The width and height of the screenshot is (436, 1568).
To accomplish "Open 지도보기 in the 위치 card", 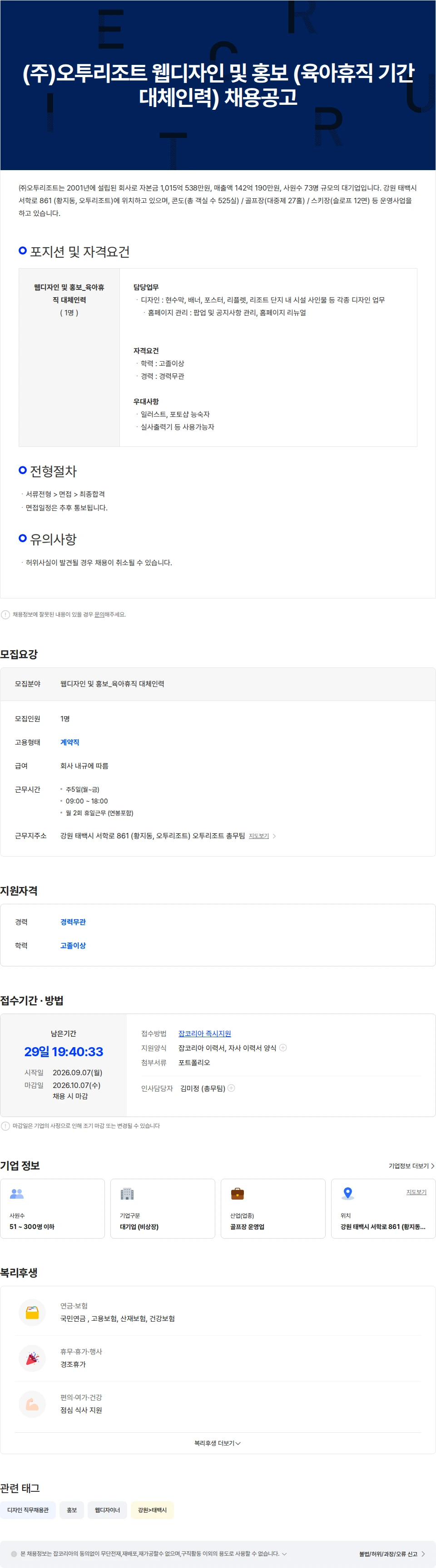I will point(416,1192).
